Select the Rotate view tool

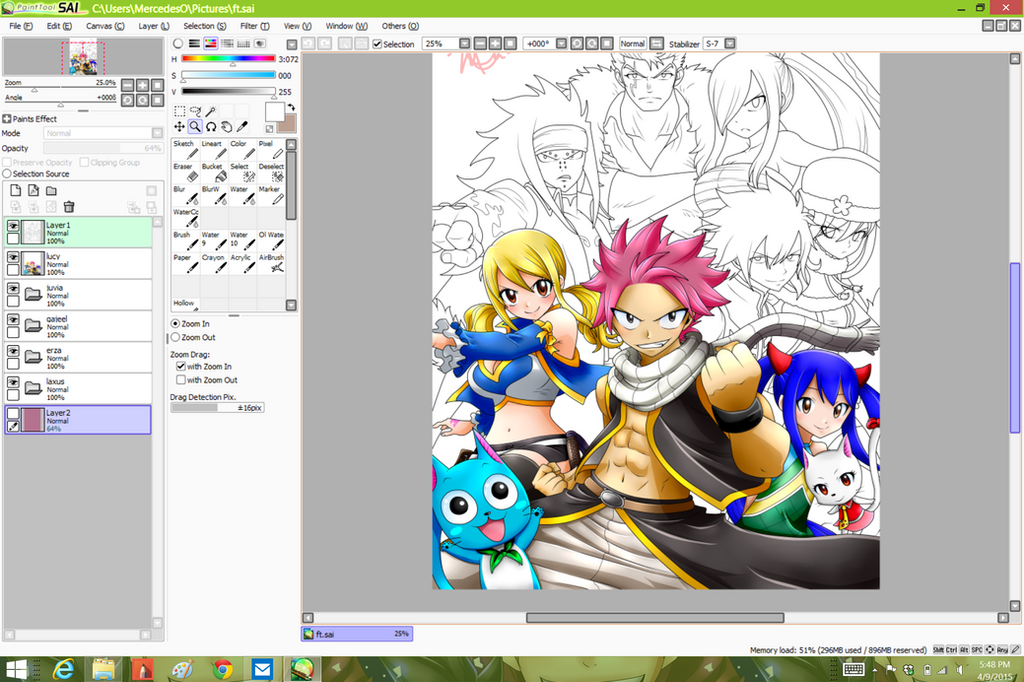click(211, 127)
